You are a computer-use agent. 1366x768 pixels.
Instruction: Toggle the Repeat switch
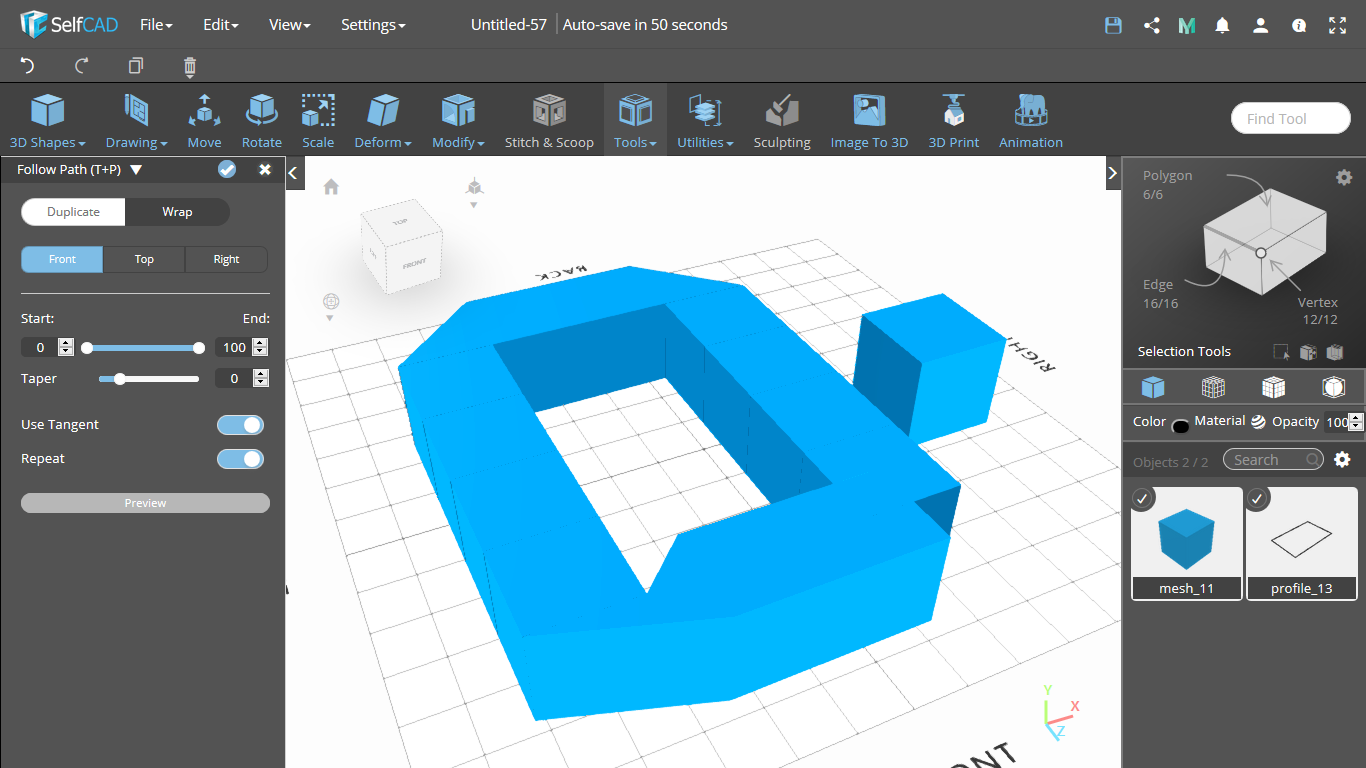(240, 459)
